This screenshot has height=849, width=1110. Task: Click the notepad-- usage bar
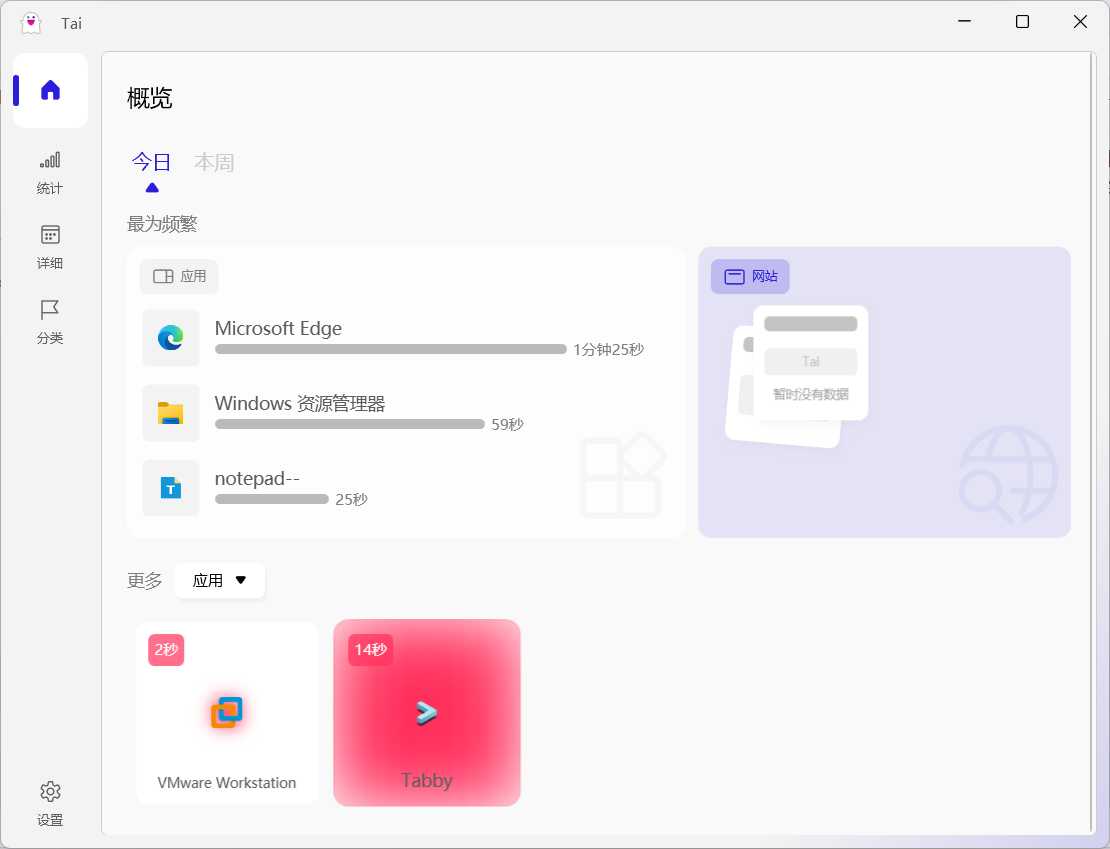pos(272,499)
